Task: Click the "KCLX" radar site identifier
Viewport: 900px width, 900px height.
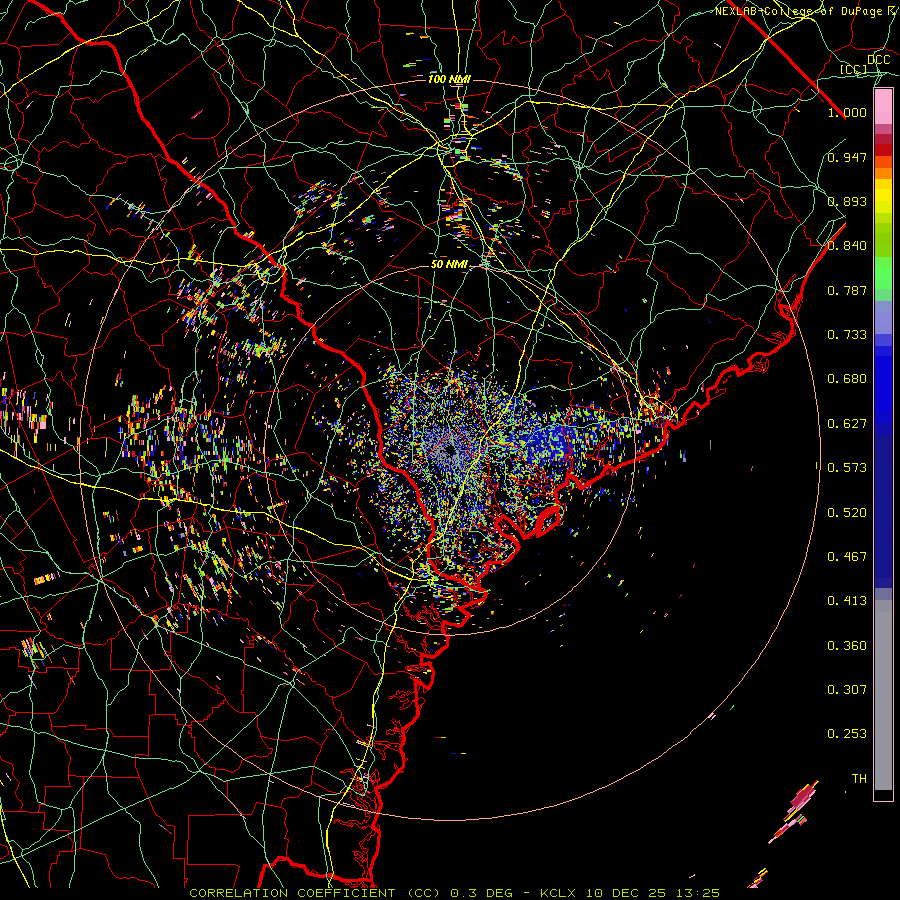Action: 559,893
